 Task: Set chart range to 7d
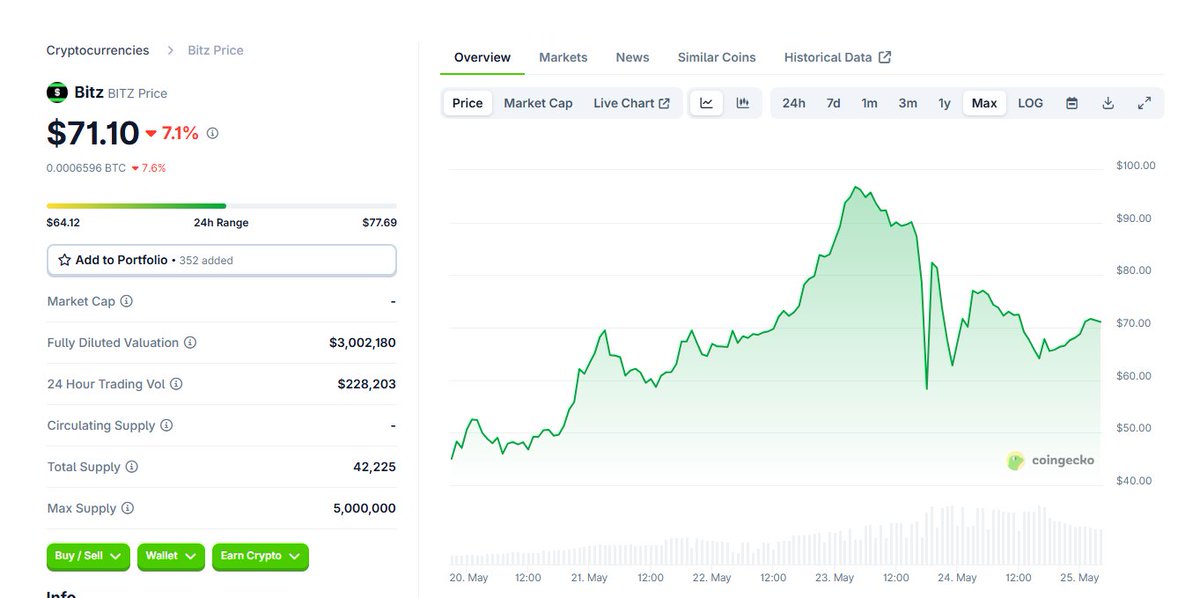click(x=833, y=103)
